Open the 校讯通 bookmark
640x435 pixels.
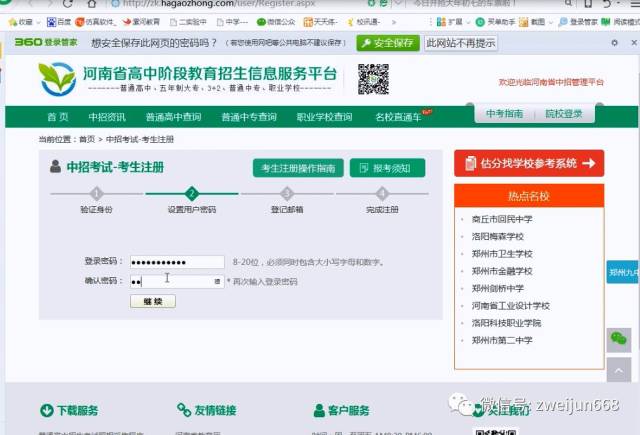[x=364, y=22]
